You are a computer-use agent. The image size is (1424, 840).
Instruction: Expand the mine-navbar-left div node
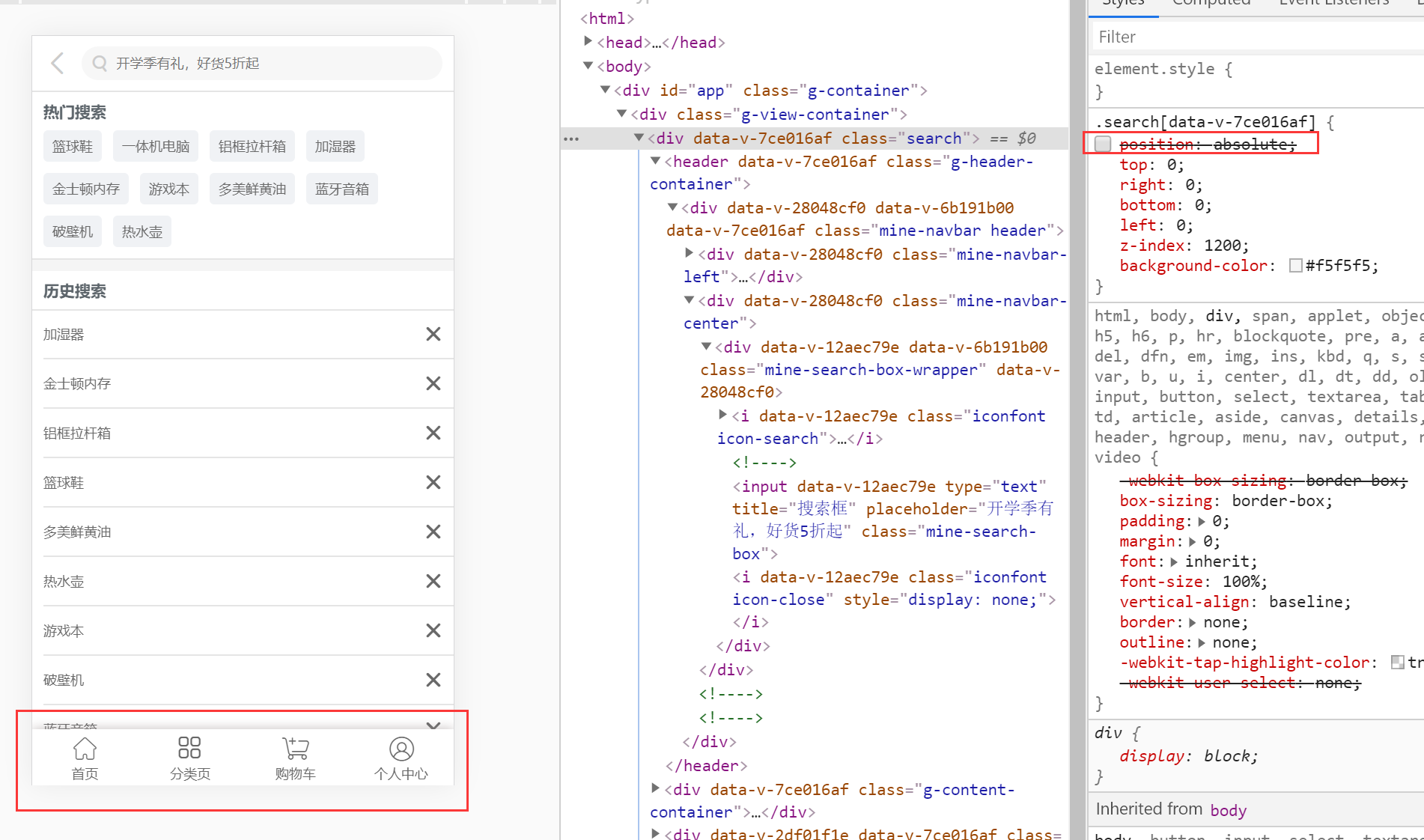point(689,254)
